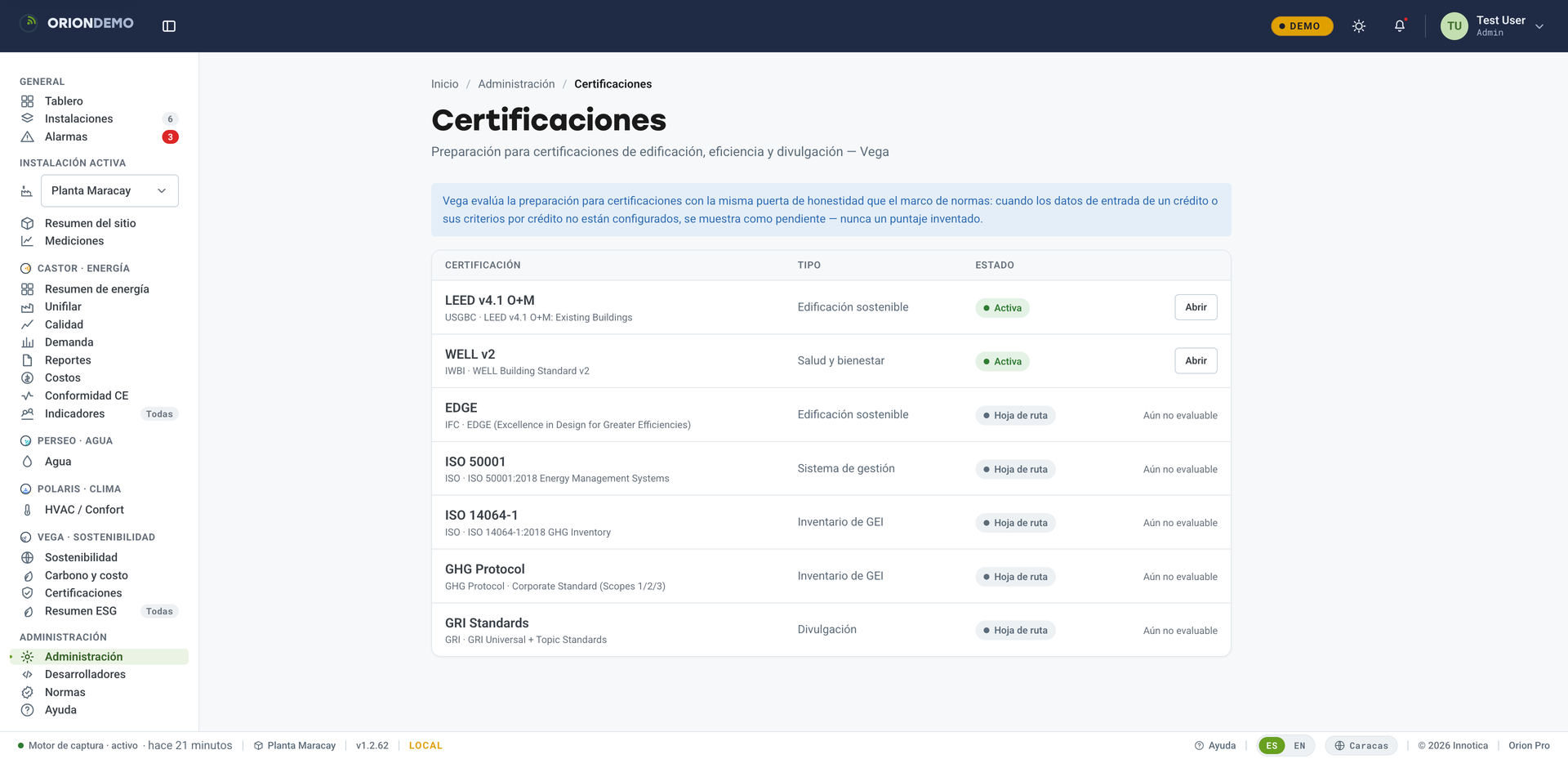Click WELL v2 row Activa status badge
The height and width of the screenshot is (759, 1568).
click(1002, 362)
